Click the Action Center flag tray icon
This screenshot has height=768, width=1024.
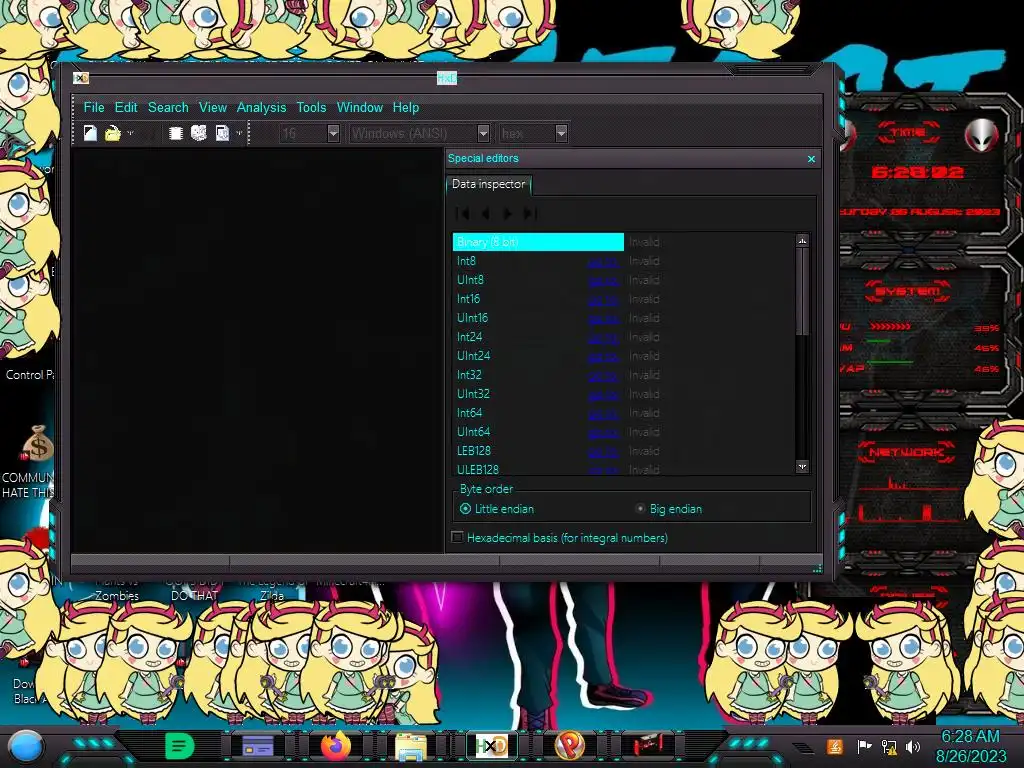click(864, 746)
